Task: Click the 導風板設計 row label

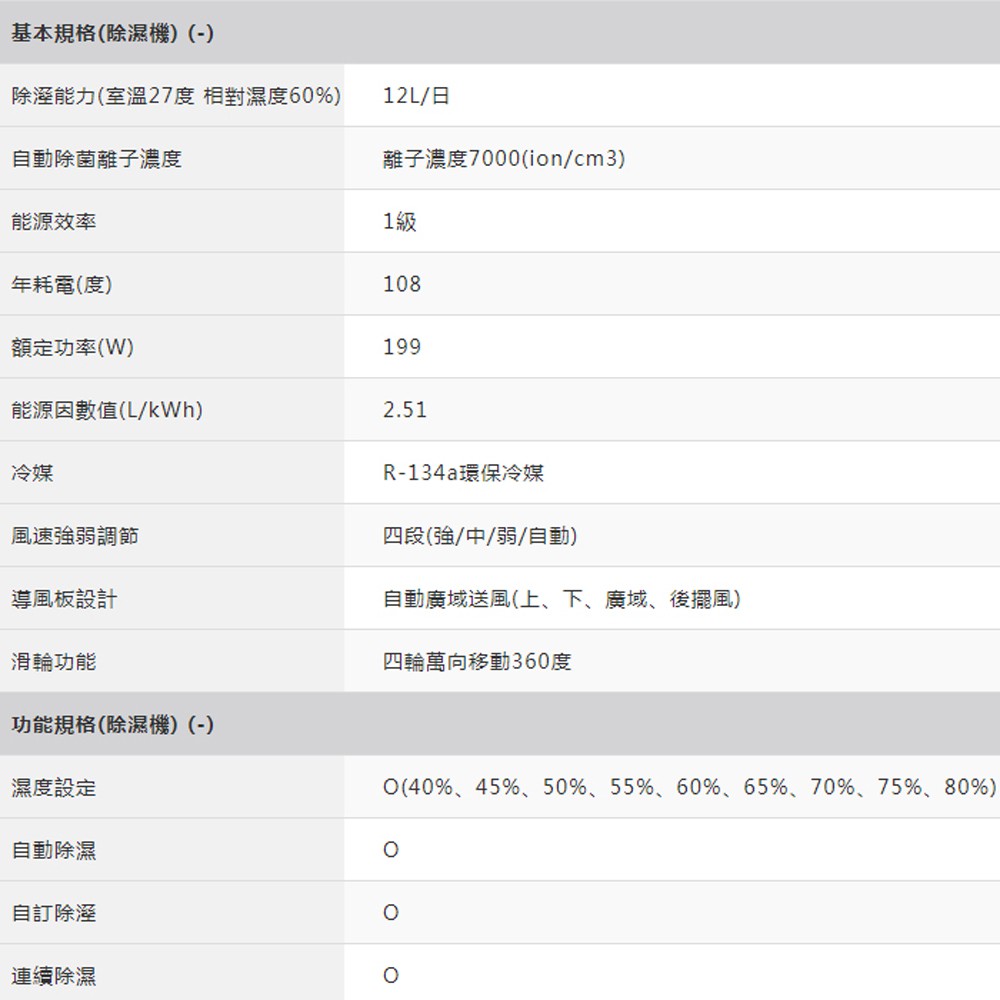Action: coord(64,600)
